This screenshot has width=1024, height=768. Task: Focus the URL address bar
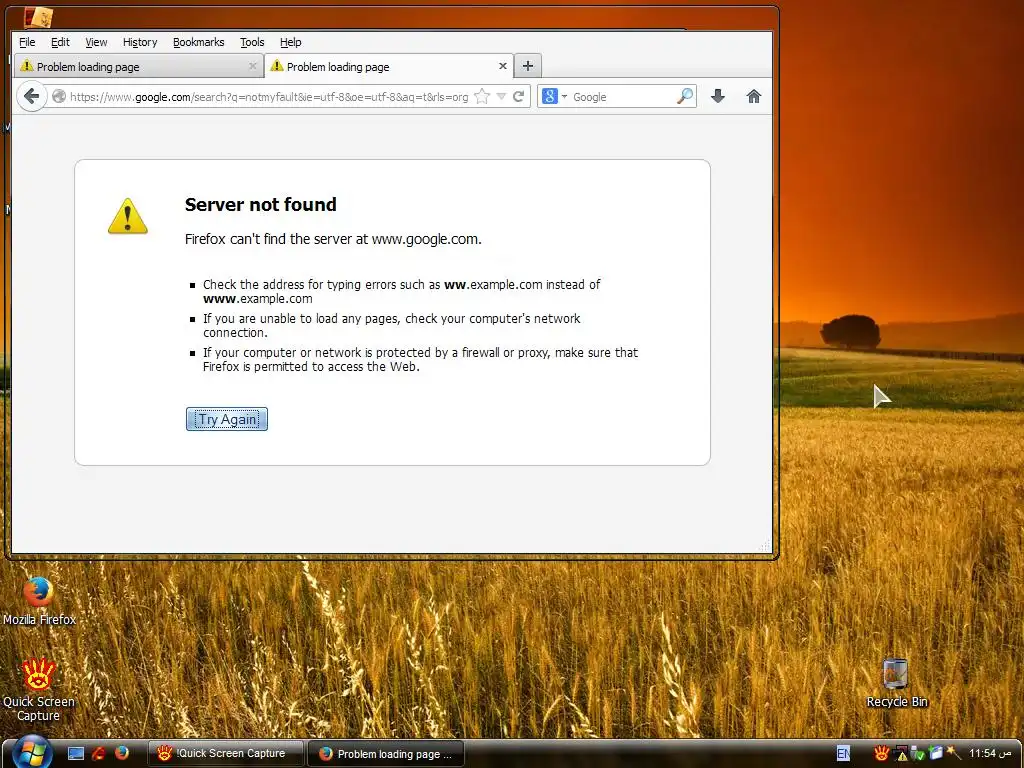[268, 97]
